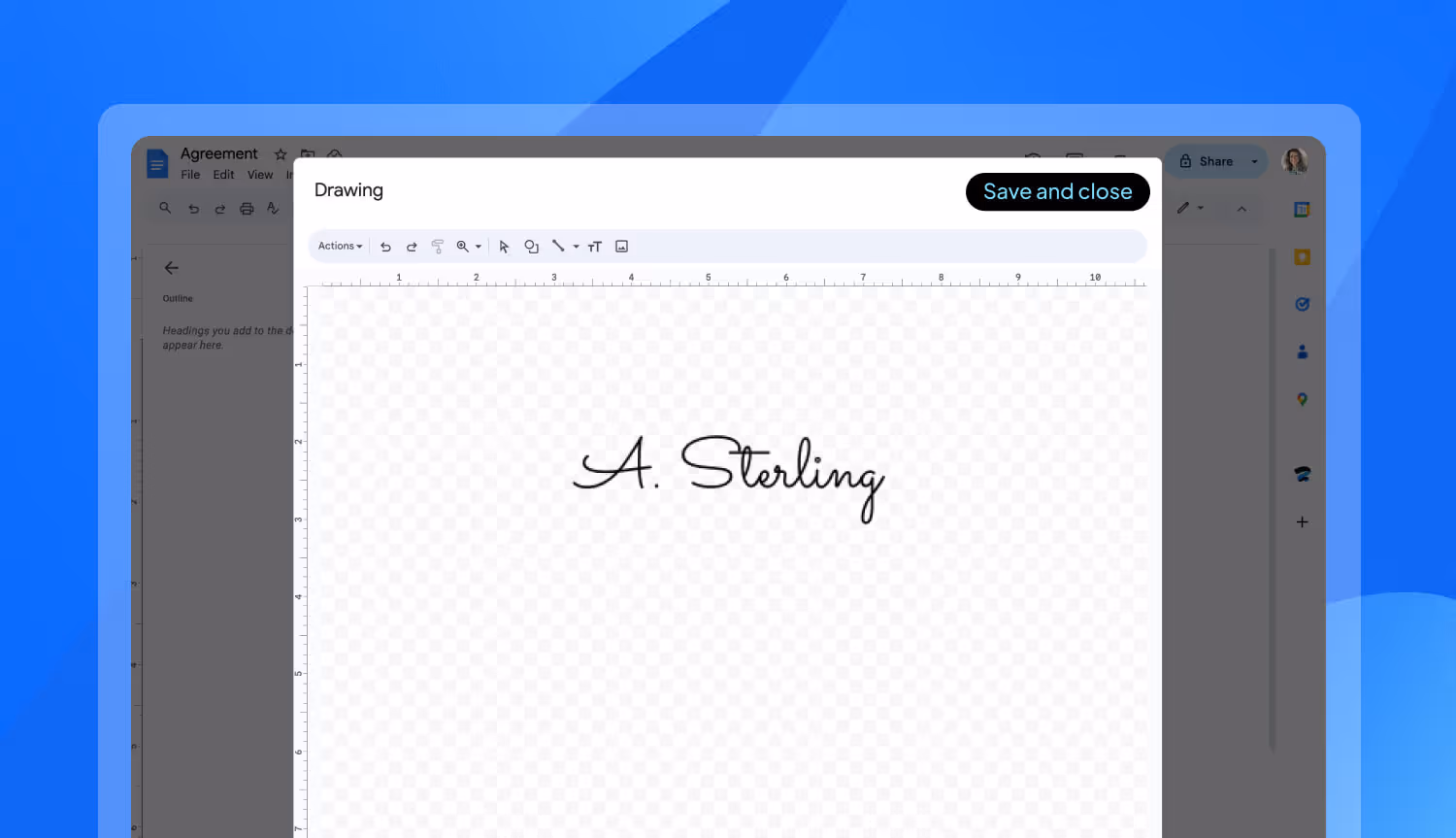
Task: Click the Outline label
Action: pyautogui.click(x=178, y=299)
